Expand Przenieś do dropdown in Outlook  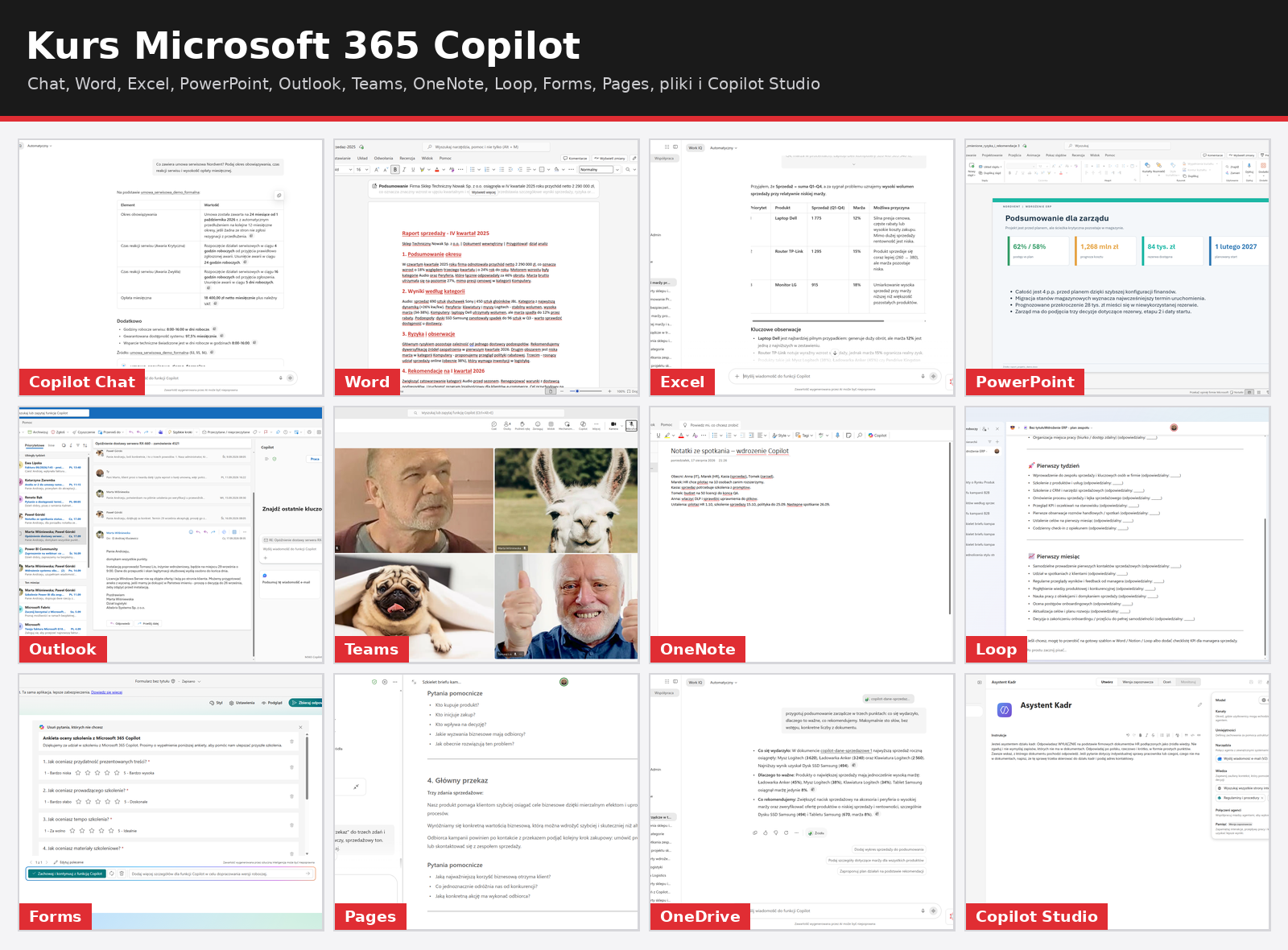coord(122,432)
